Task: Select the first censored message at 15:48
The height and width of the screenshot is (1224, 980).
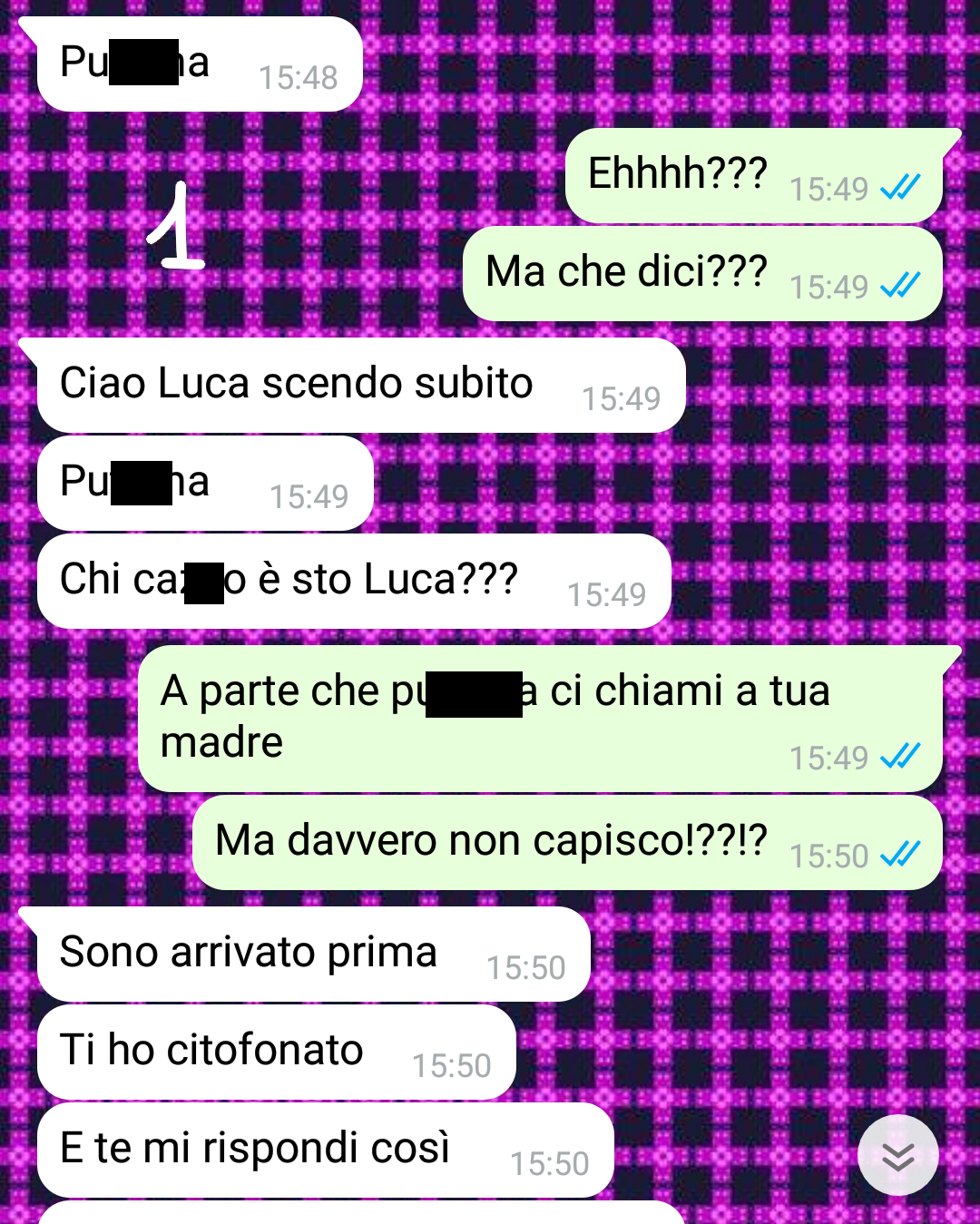Action: point(200,64)
